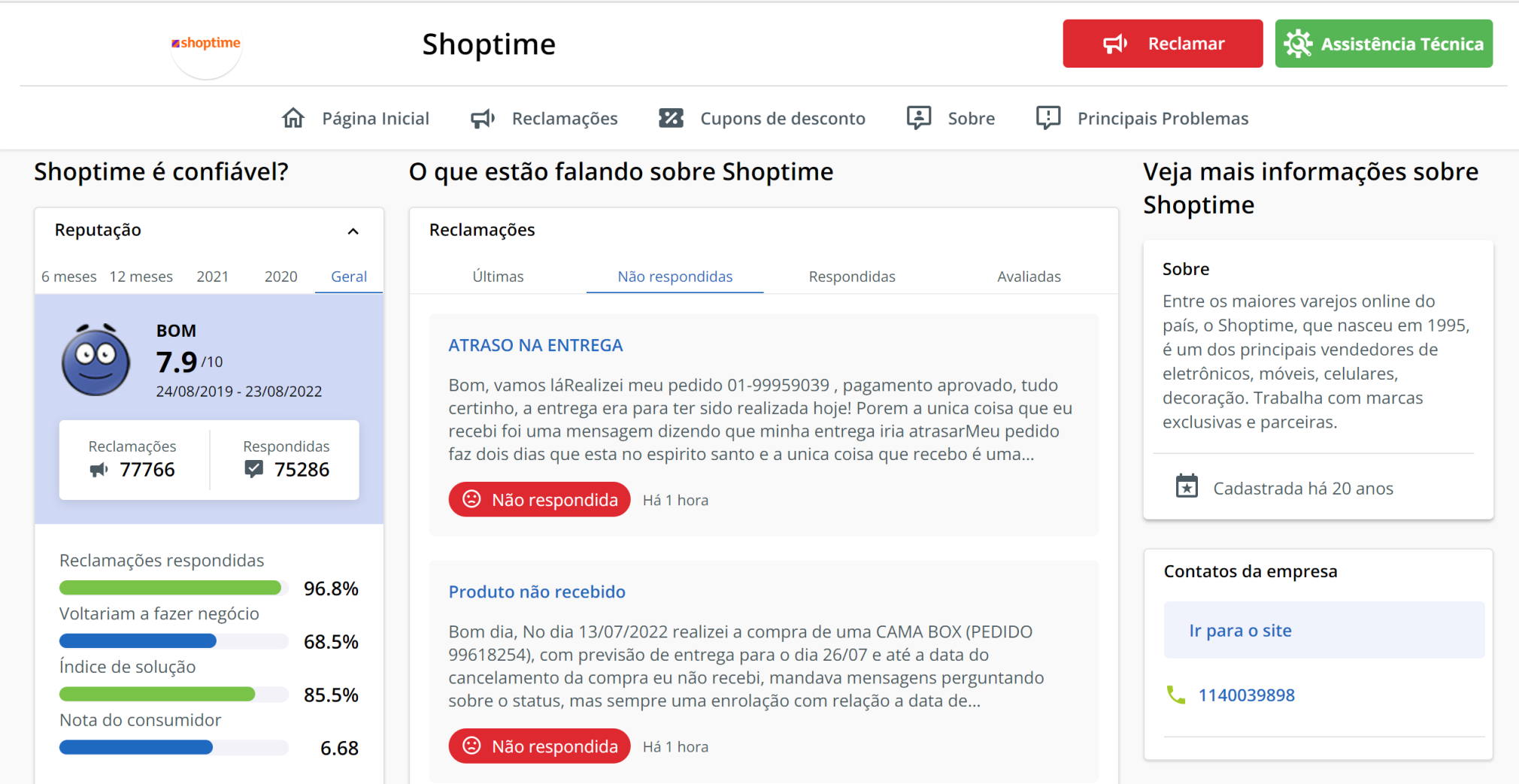This screenshot has height=784, width=1519.
Task: Click the Ir para o site link
Action: 1239,630
